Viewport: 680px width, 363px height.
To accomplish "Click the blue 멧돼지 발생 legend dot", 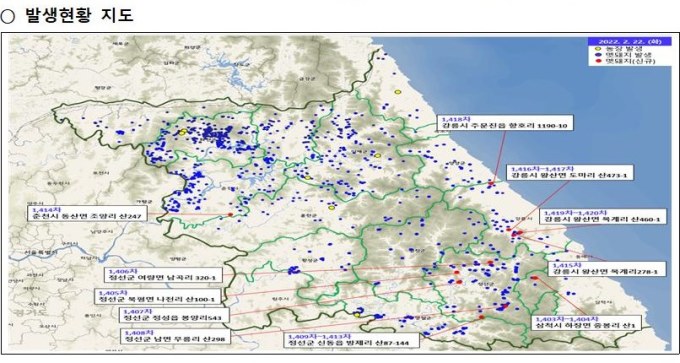I will click(x=598, y=55).
